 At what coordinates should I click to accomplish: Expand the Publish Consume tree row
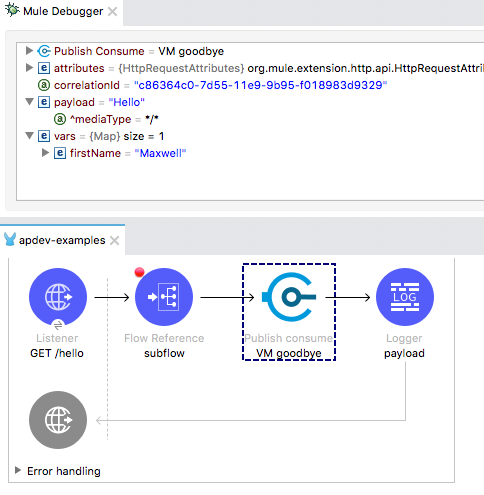click(29, 51)
